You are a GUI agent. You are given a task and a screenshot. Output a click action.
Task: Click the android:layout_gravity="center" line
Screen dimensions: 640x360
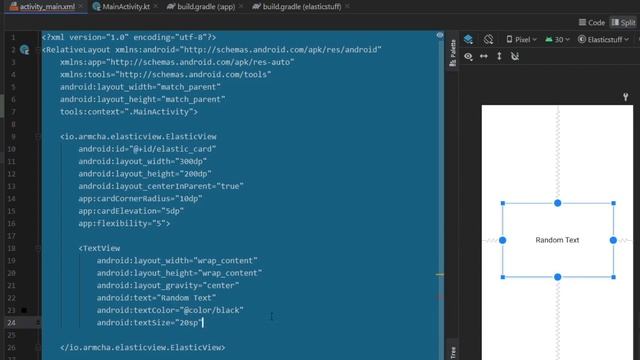pos(168,285)
